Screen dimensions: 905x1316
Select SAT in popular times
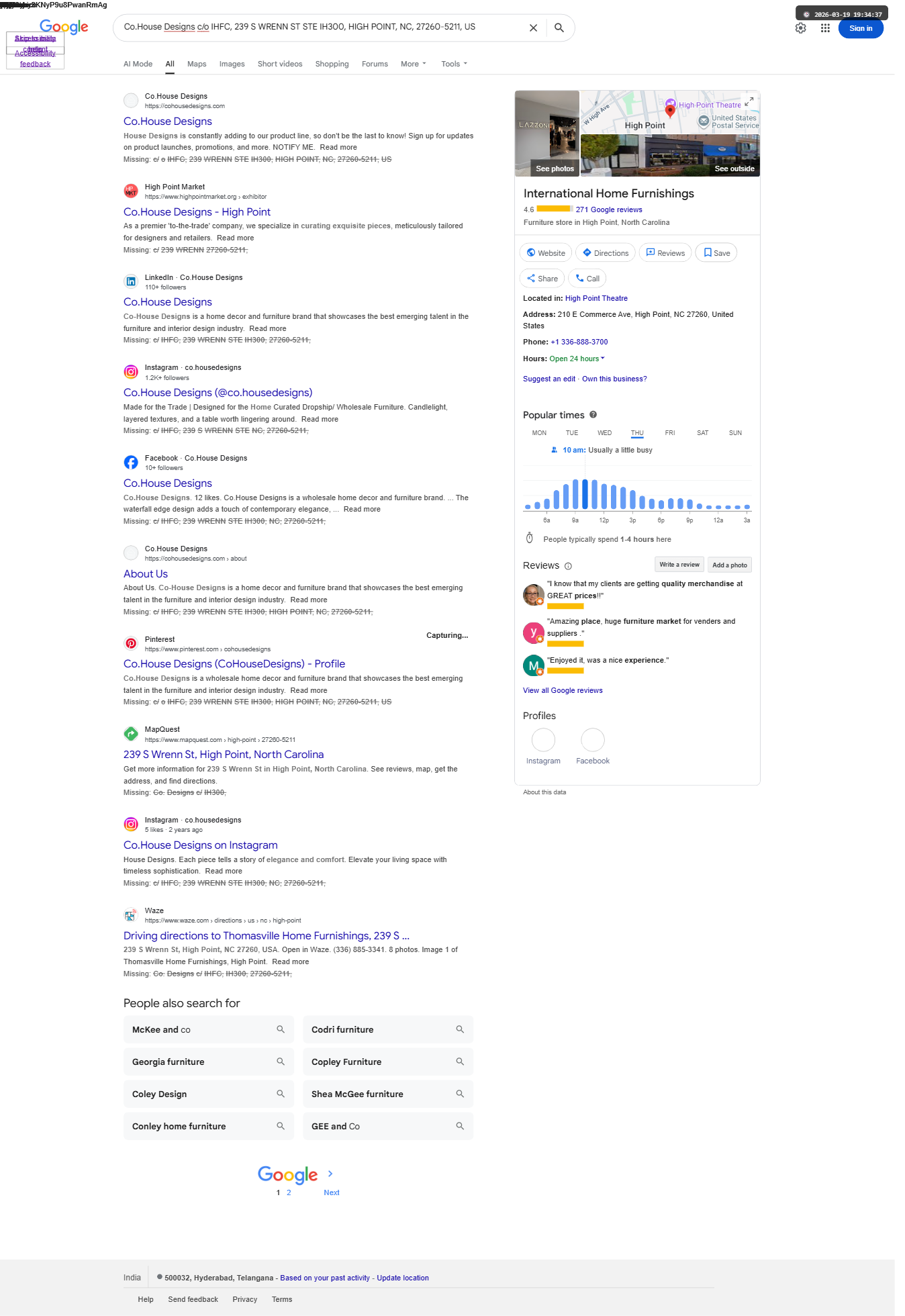[x=703, y=433]
